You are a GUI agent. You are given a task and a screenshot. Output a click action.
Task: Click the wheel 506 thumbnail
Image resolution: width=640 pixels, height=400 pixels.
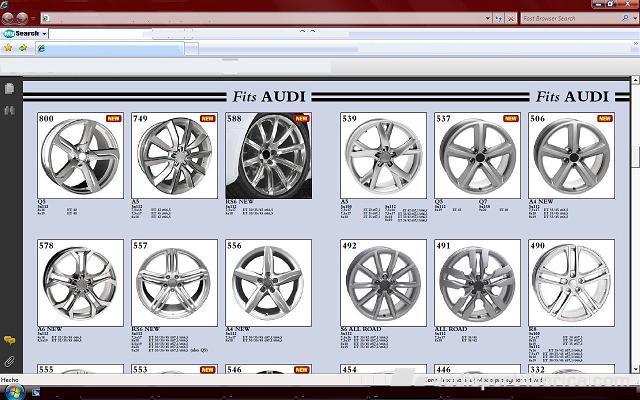click(x=571, y=156)
